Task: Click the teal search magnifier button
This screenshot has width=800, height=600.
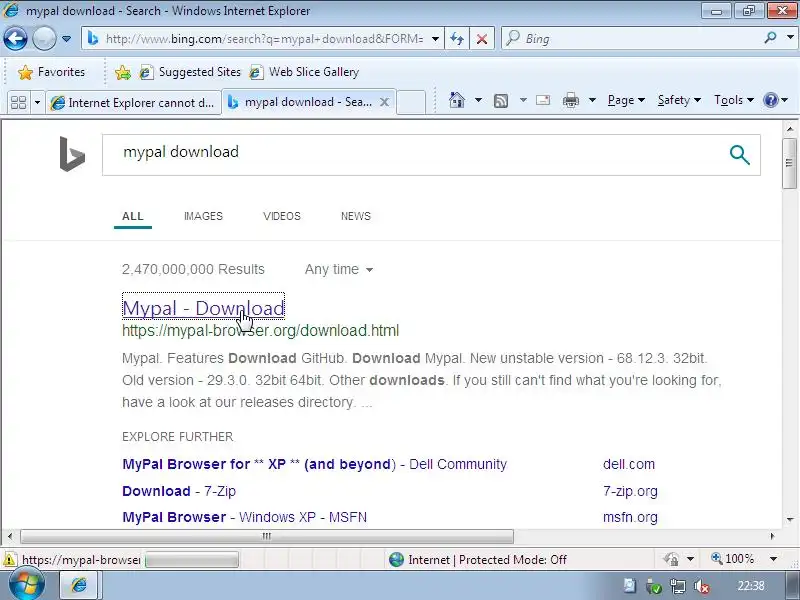Action: pos(739,155)
